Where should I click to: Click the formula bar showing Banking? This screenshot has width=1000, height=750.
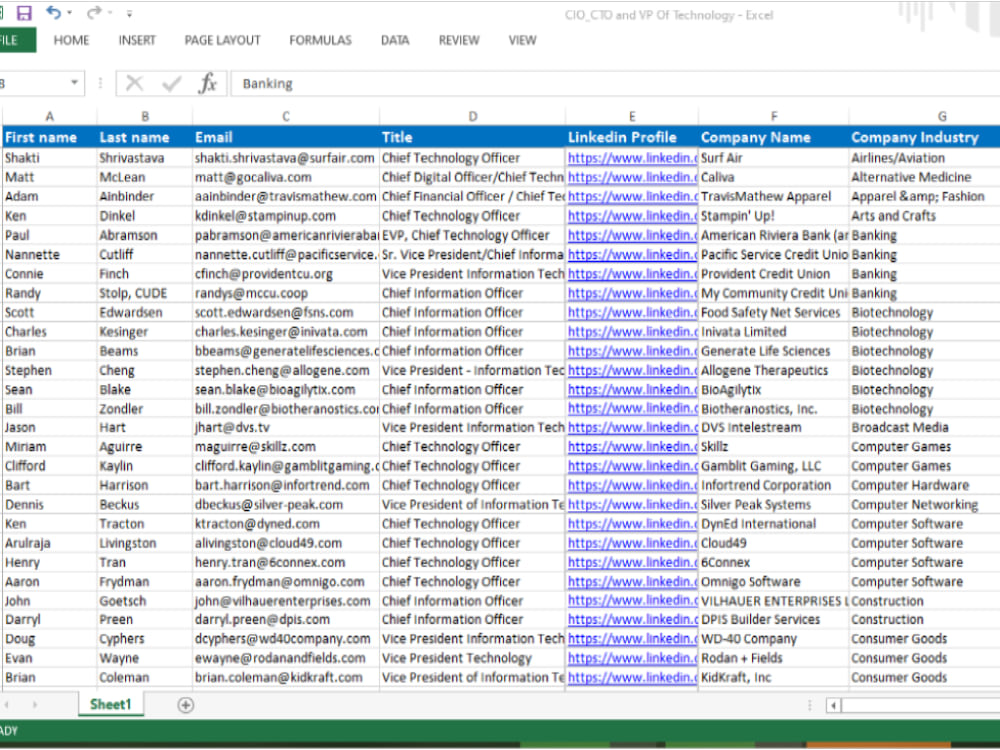[615, 84]
